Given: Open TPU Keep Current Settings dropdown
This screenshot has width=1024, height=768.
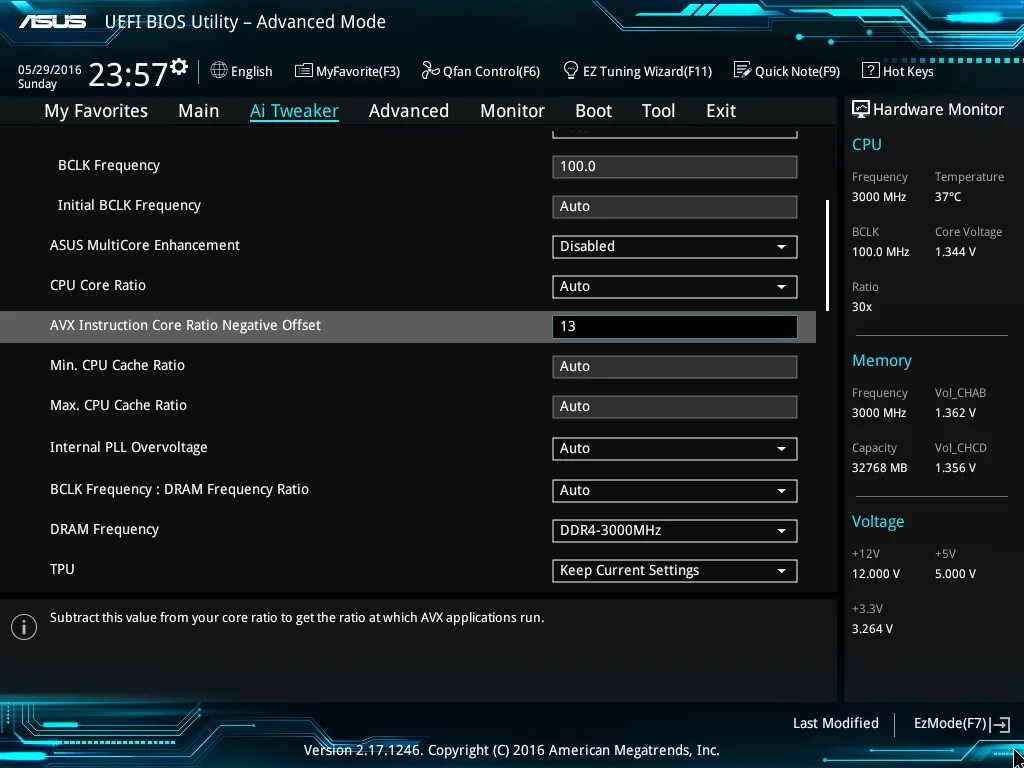Looking at the screenshot, I should [x=674, y=570].
